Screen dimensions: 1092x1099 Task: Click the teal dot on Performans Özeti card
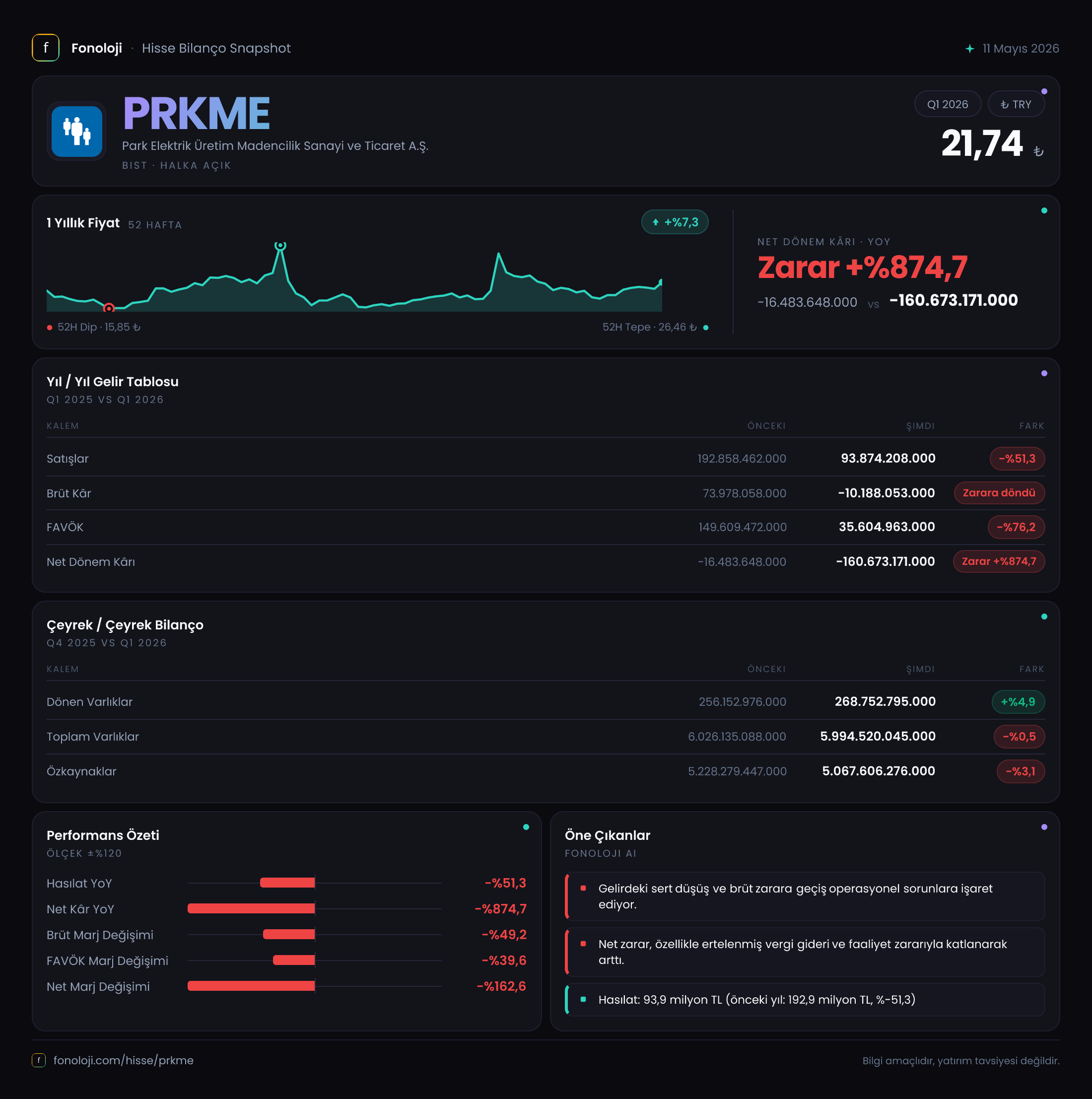click(x=526, y=827)
